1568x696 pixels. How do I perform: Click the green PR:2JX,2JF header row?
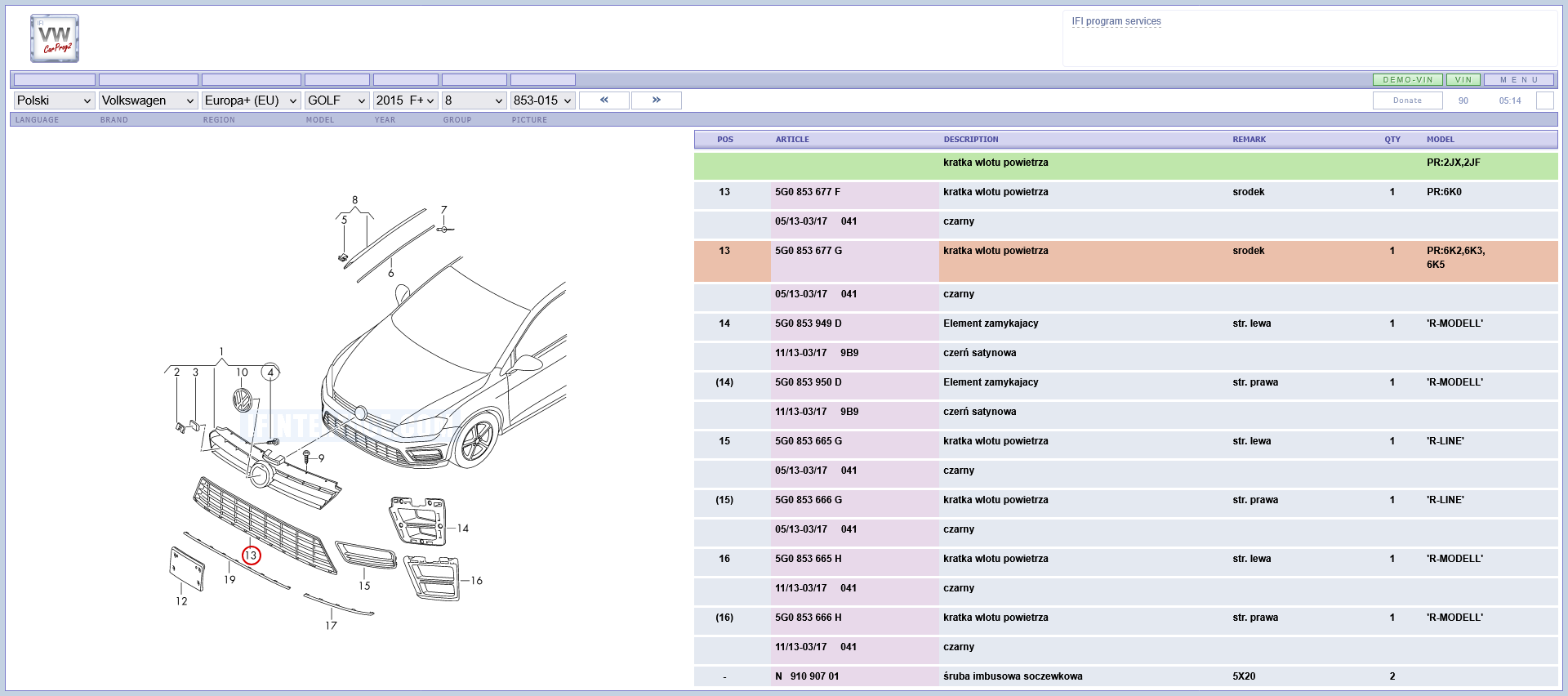click(1126, 166)
